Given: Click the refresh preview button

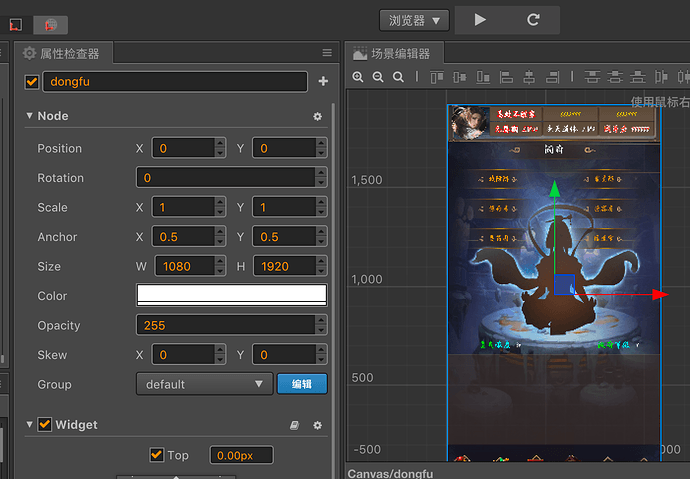Looking at the screenshot, I should point(533,20).
